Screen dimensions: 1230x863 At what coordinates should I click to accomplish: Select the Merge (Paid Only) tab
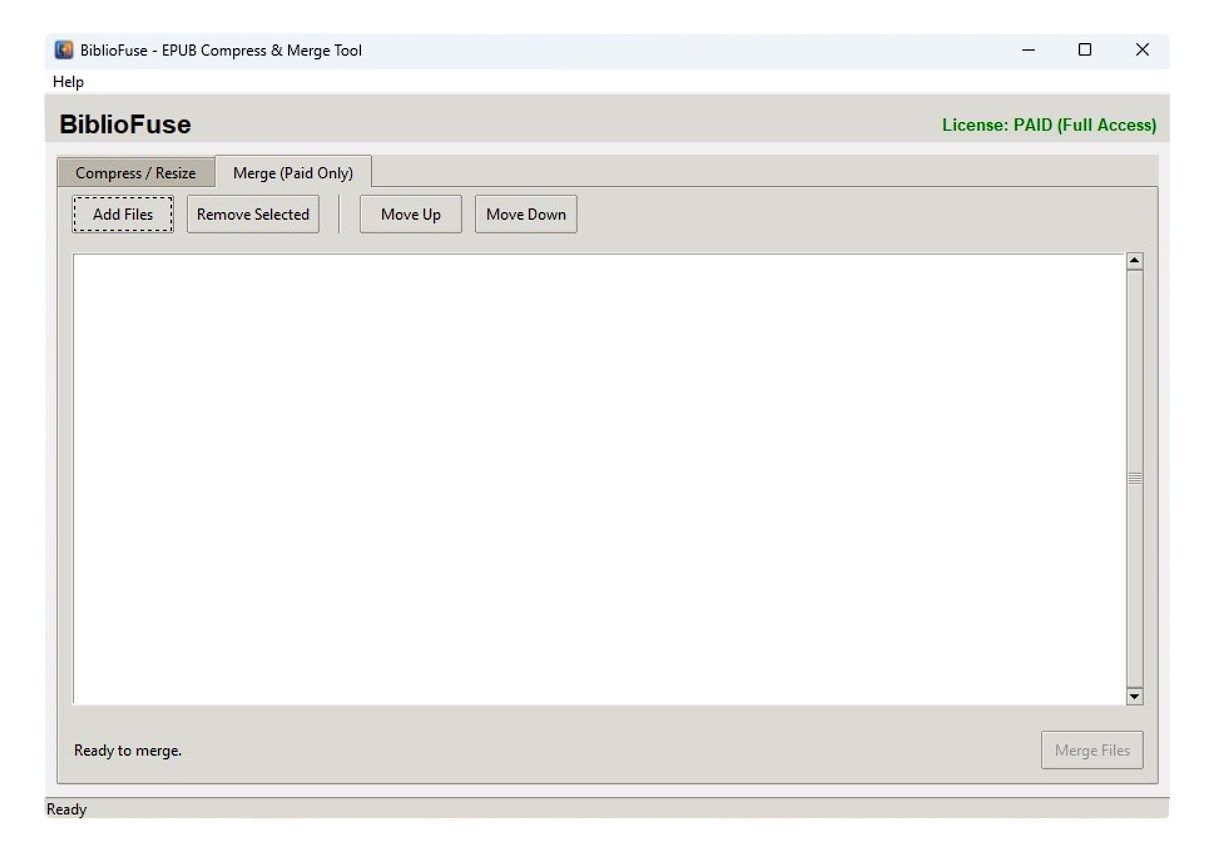(293, 173)
